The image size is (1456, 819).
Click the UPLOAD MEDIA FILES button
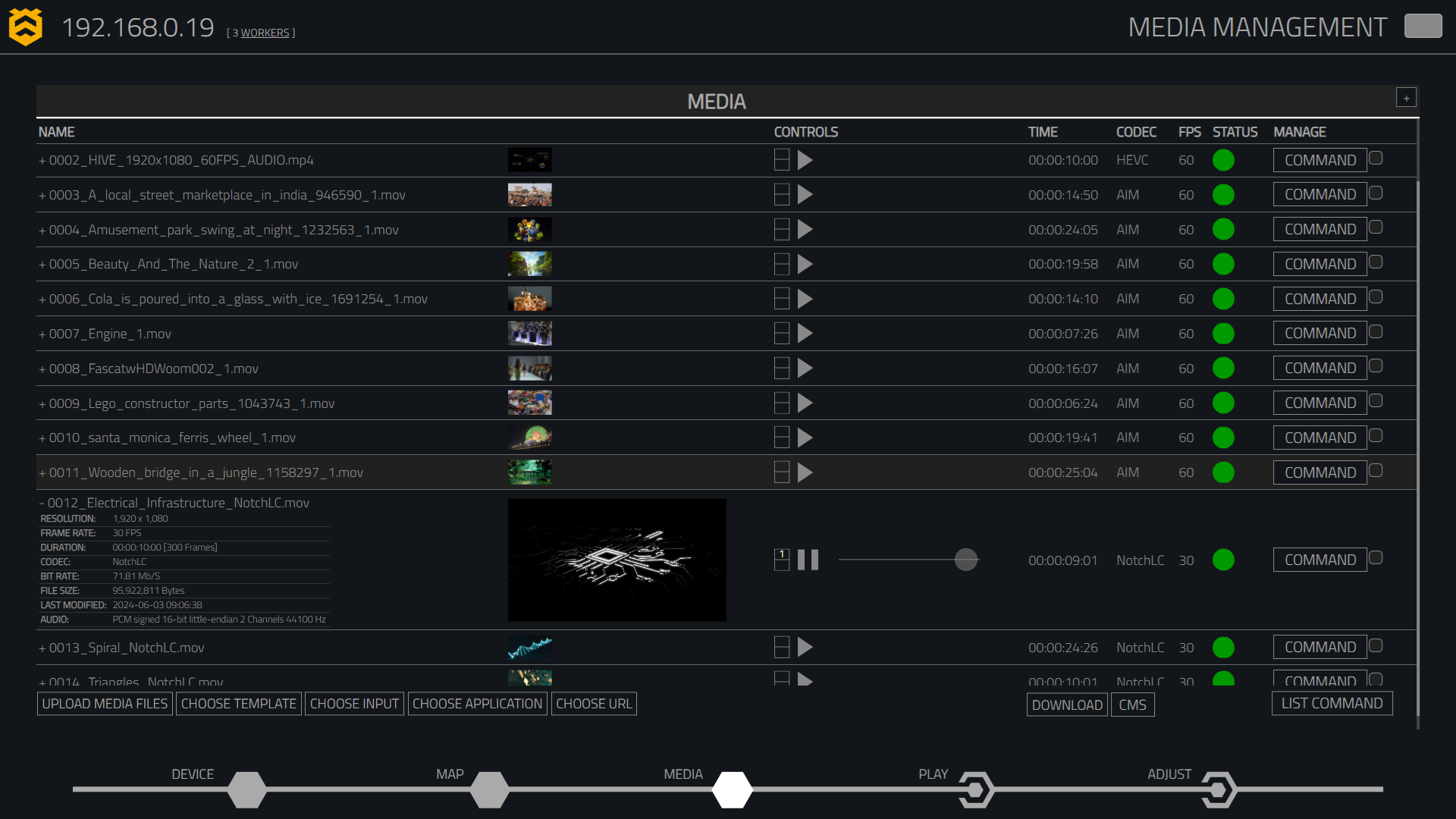[x=104, y=703]
